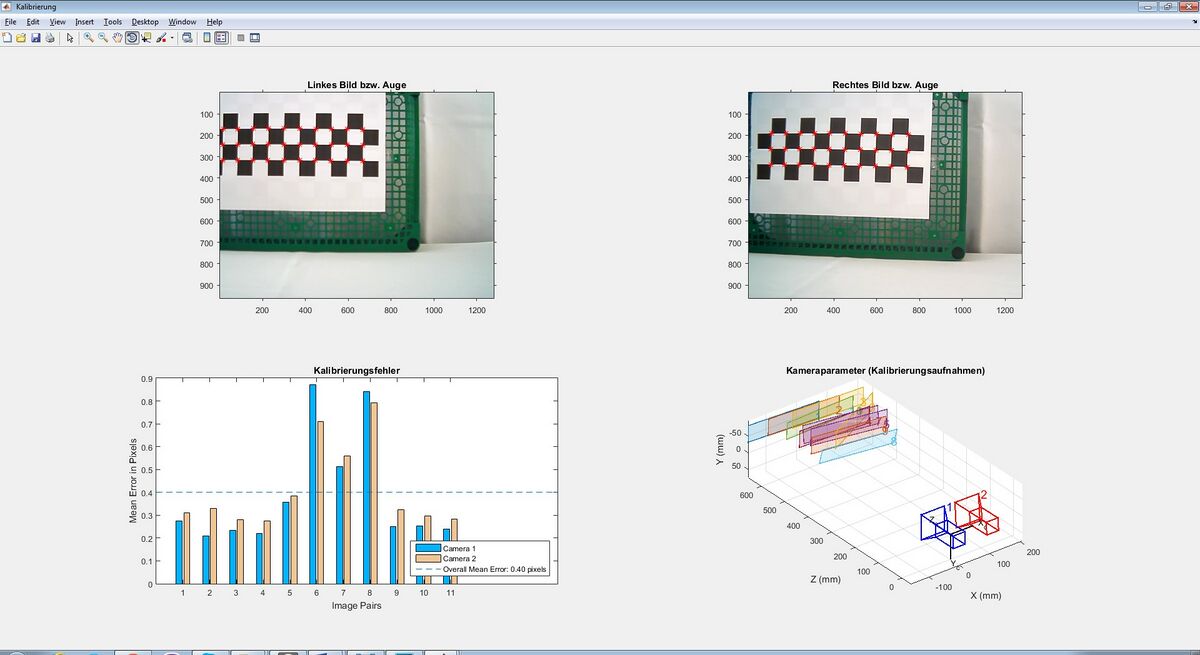Toggle the Rotate 3D tool off
This screenshot has width=1200, height=655.
pyautogui.click(x=131, y=38)
